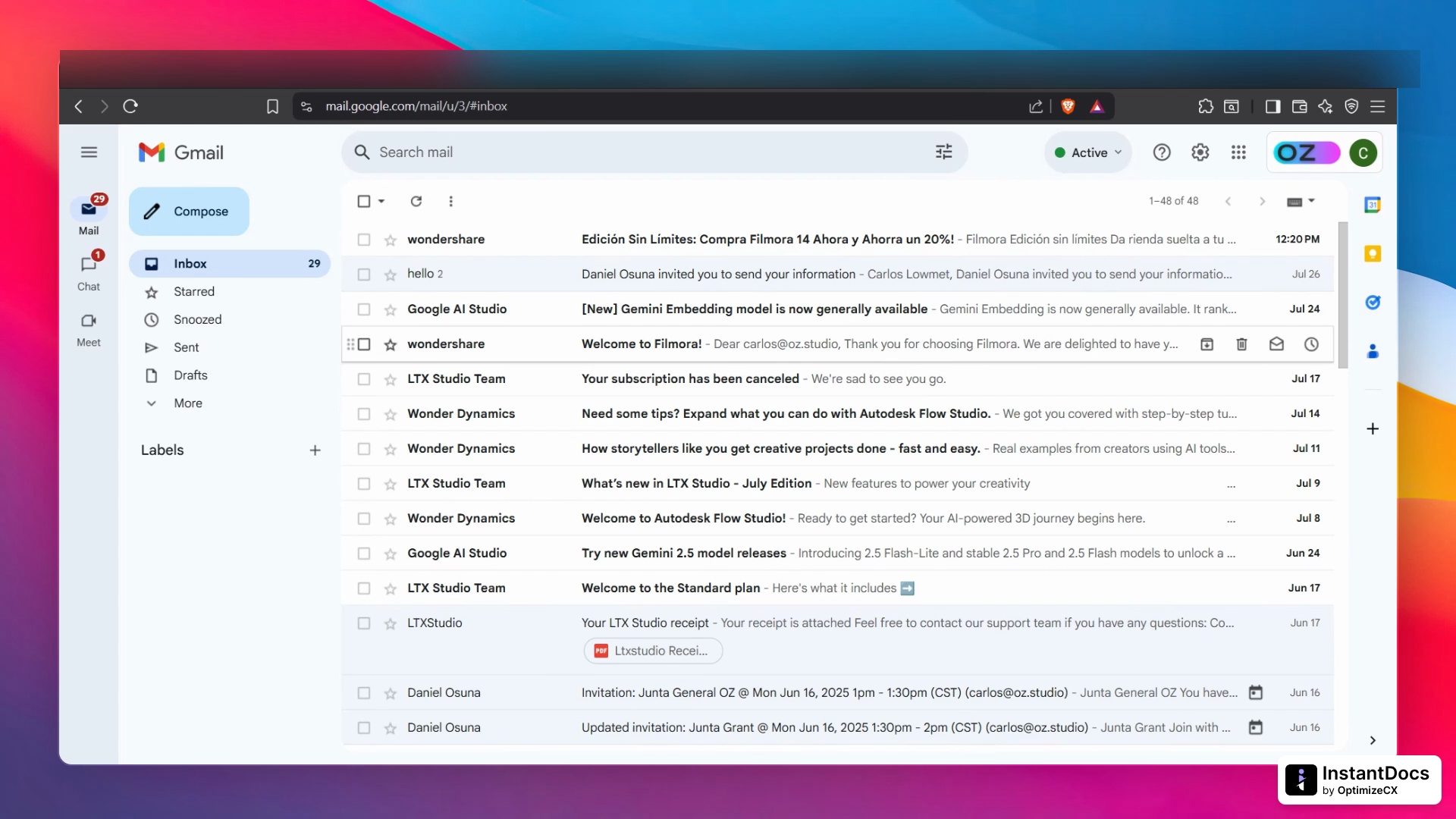Open the Brave Shields icon
Viewport: 1456px width, 819px height.
coord(1068,106)
